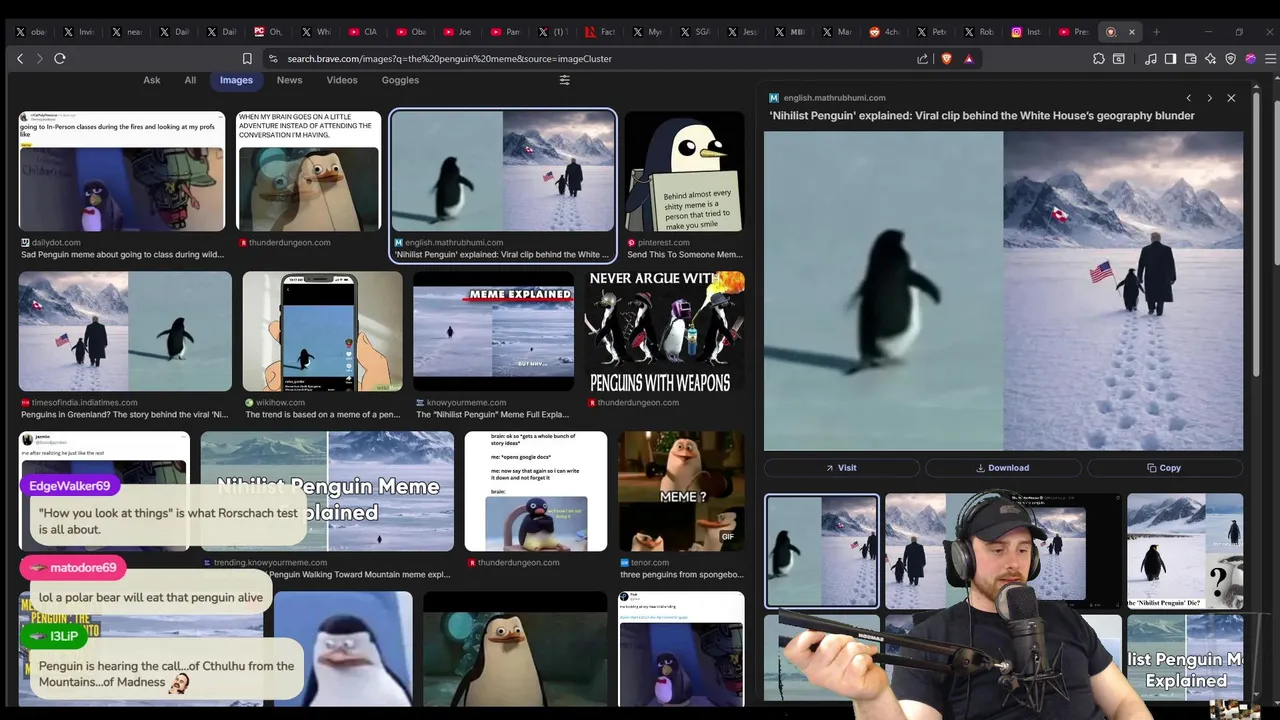This screenshot has width=1280, height=720.
Task: Open the dailydot.com Sad Penguin meme result
Action: 122,171
